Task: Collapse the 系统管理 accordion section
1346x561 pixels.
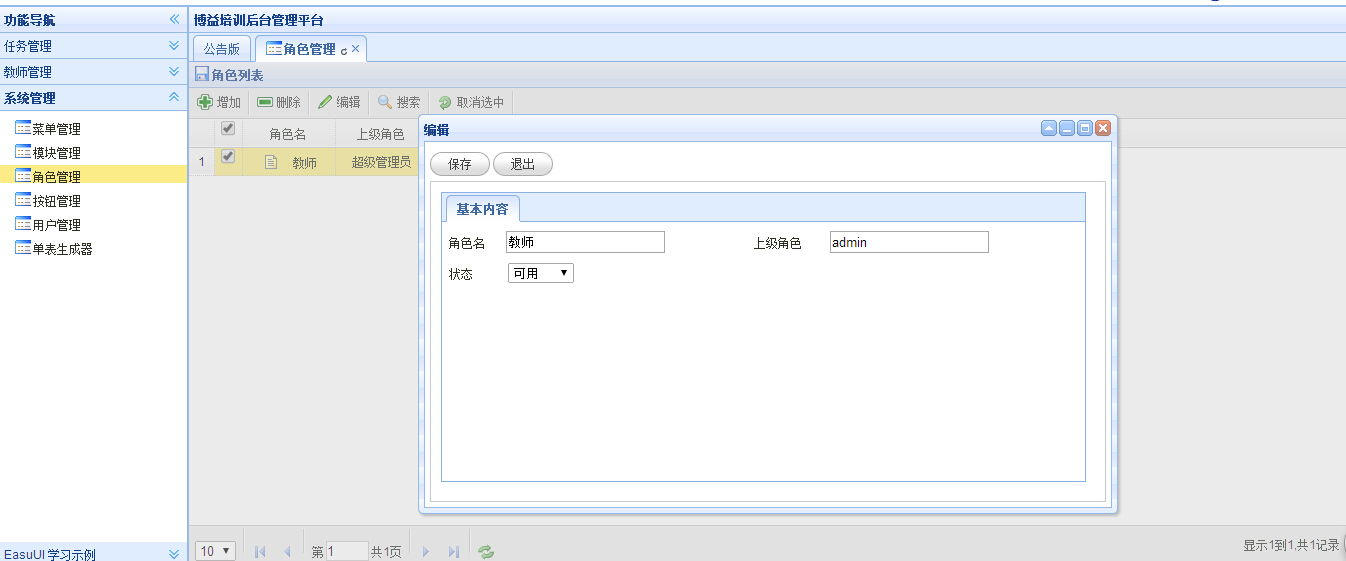Action: click(x=174, y=97)
